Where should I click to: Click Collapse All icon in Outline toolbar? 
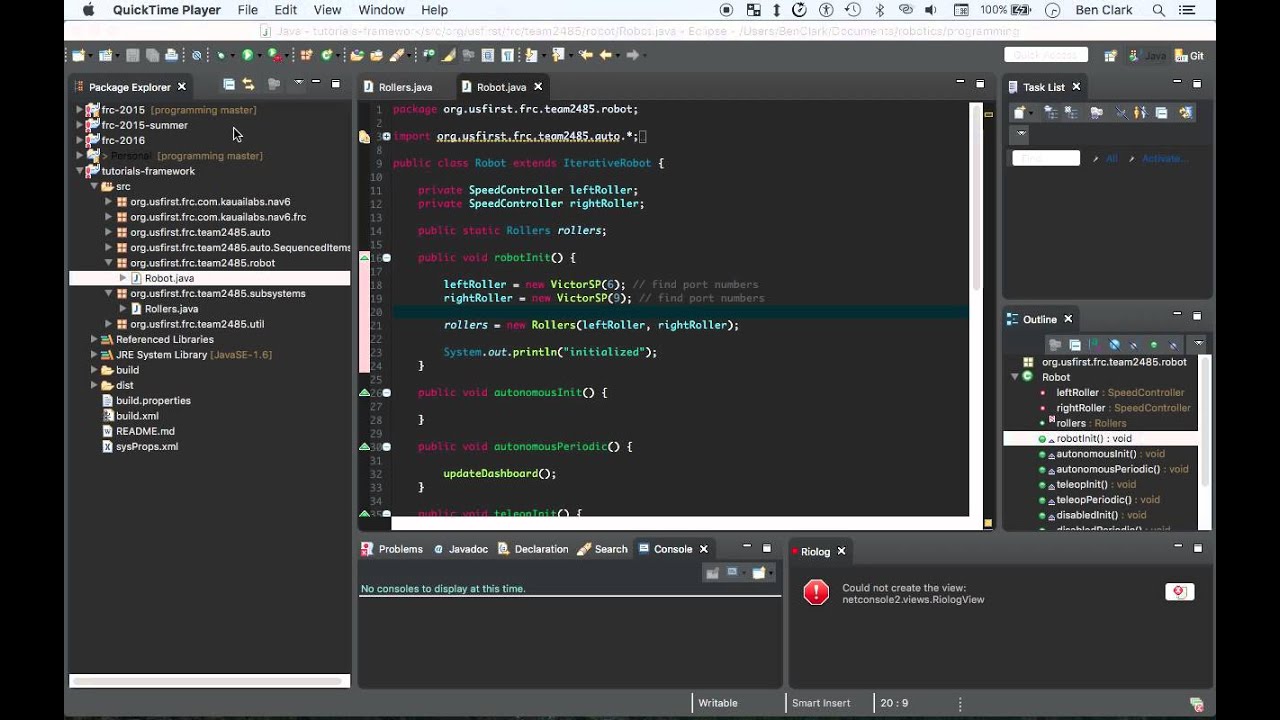click(1075, 345)
